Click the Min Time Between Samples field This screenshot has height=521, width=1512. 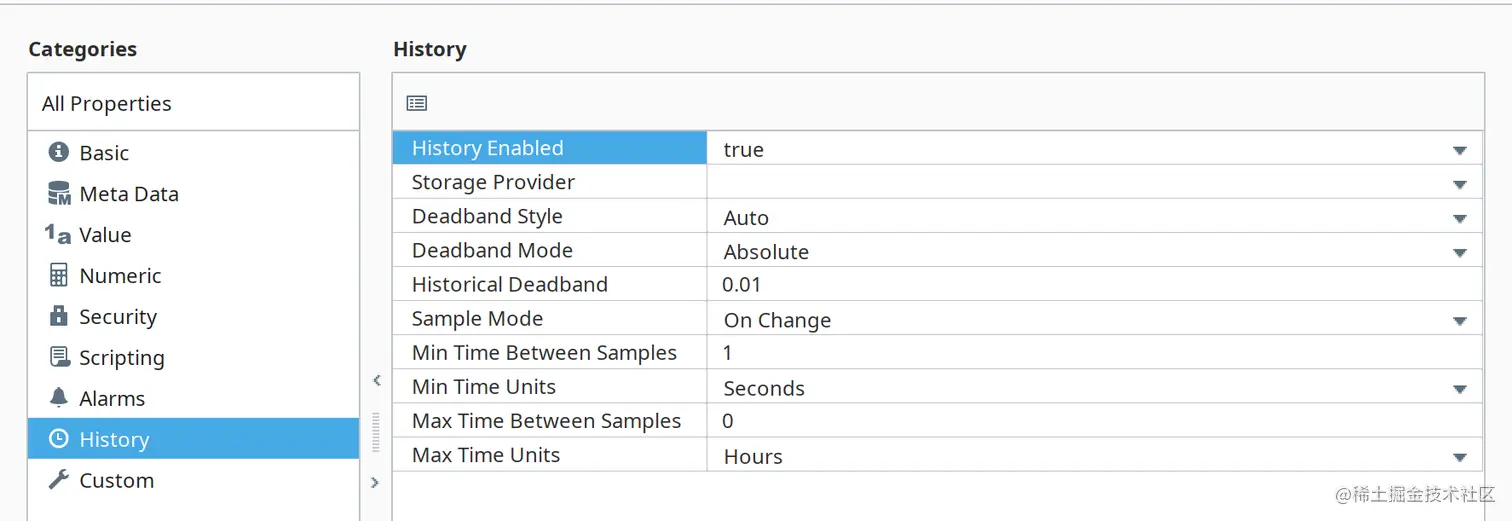(x=1094, y=353)
